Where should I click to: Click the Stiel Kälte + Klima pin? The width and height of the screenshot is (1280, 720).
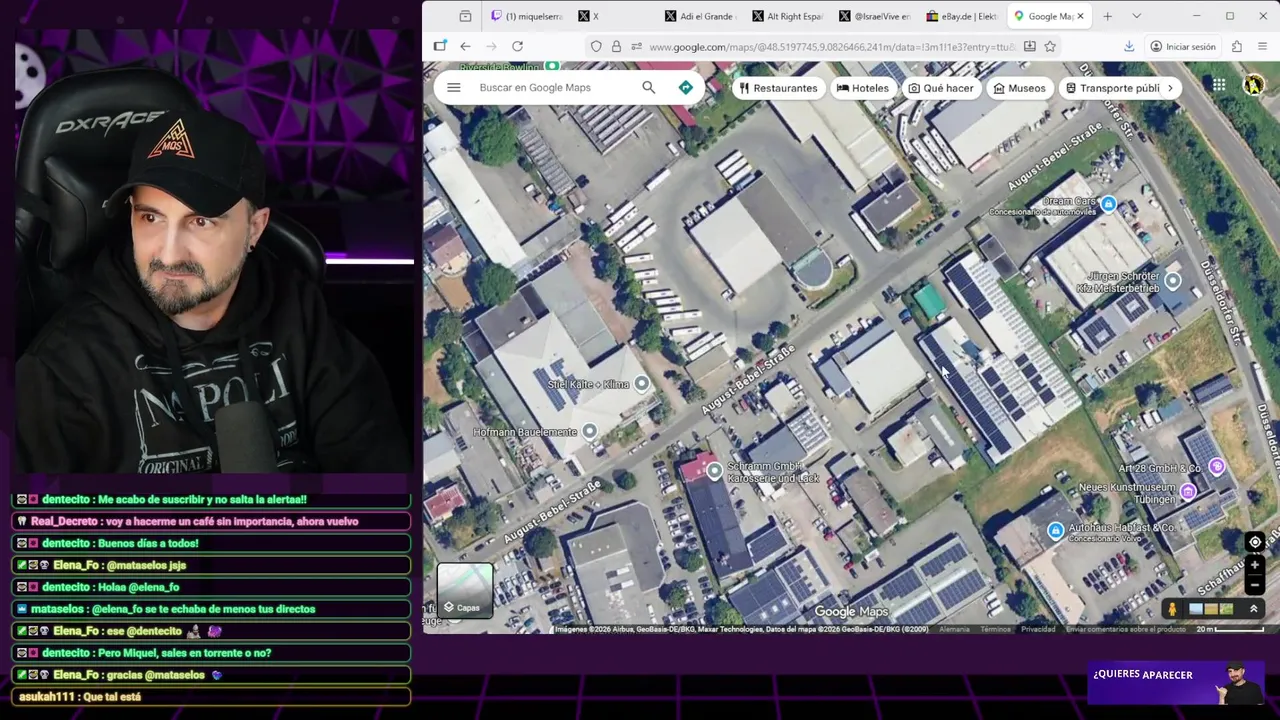click(641, 384)
